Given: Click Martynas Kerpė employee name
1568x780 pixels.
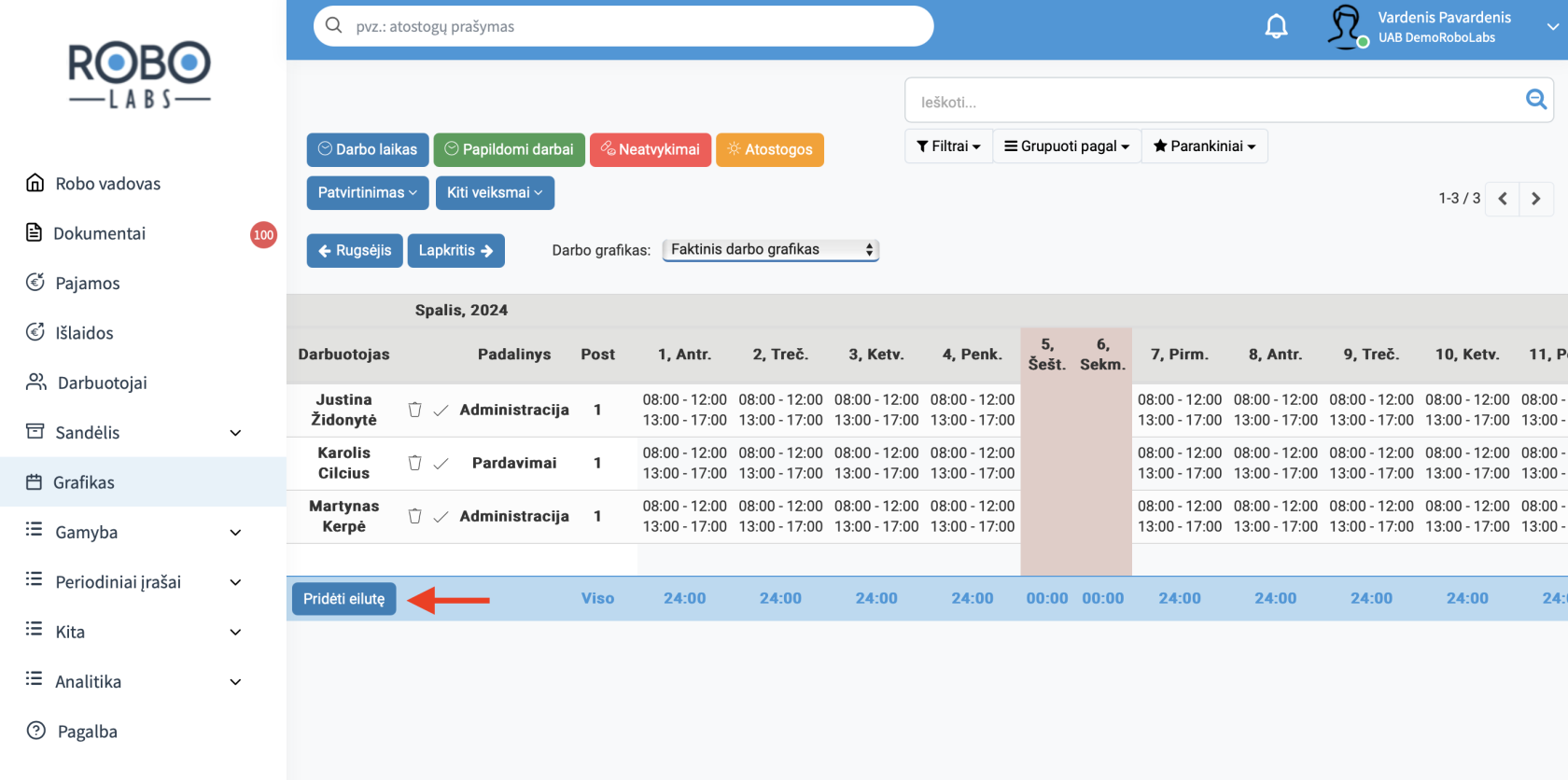Looking at the screenshot, I should click(343, 516).
